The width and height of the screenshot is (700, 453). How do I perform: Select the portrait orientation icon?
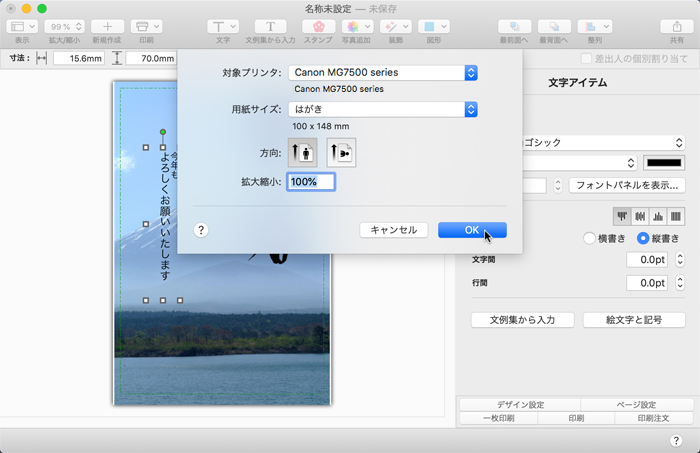(x=302, y=152)
